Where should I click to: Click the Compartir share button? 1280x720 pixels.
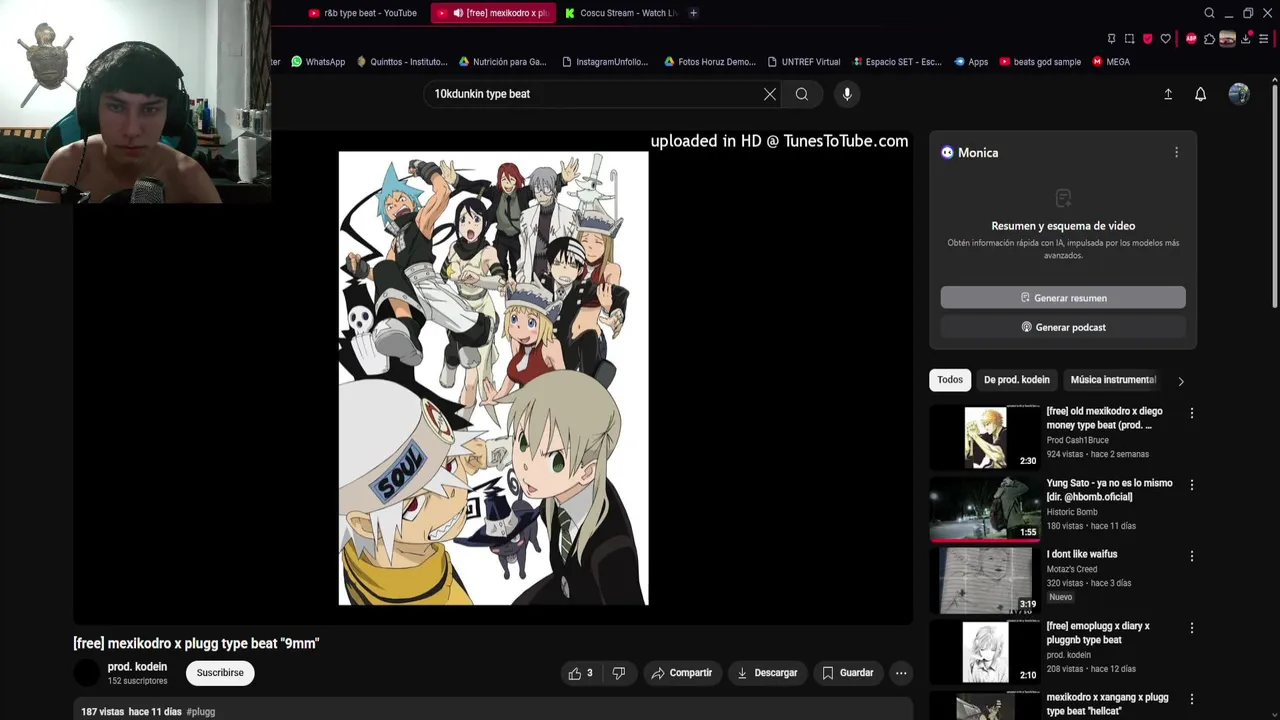(x=682, y=673)
